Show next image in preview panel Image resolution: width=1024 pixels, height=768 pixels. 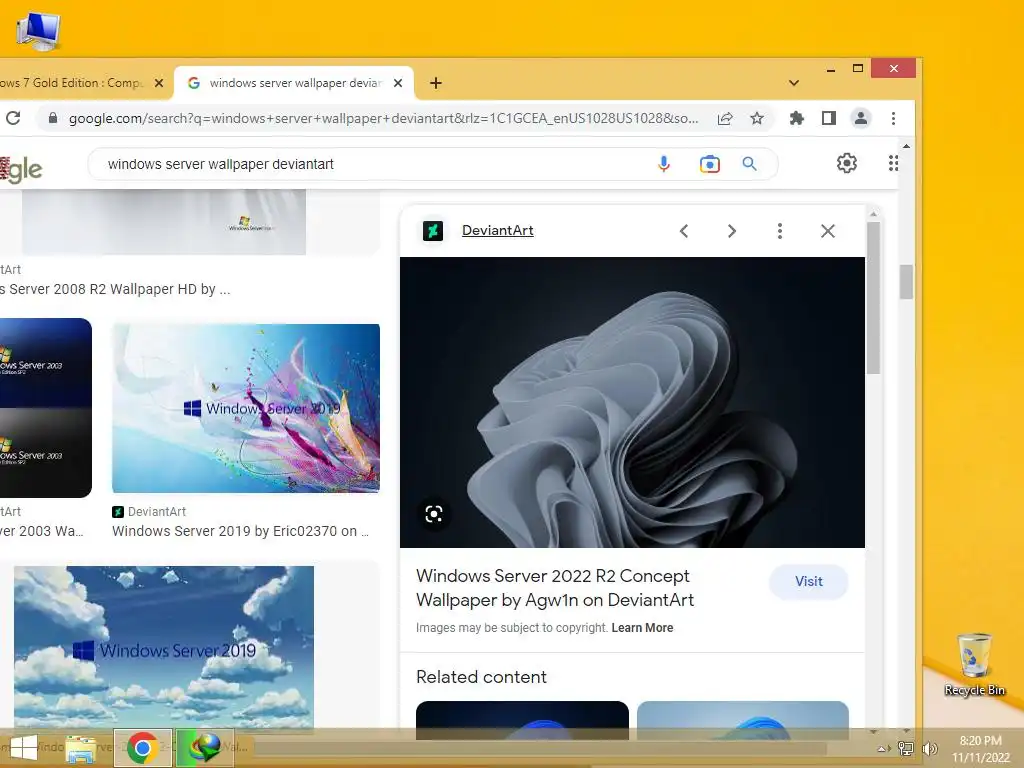click(731, 231)
